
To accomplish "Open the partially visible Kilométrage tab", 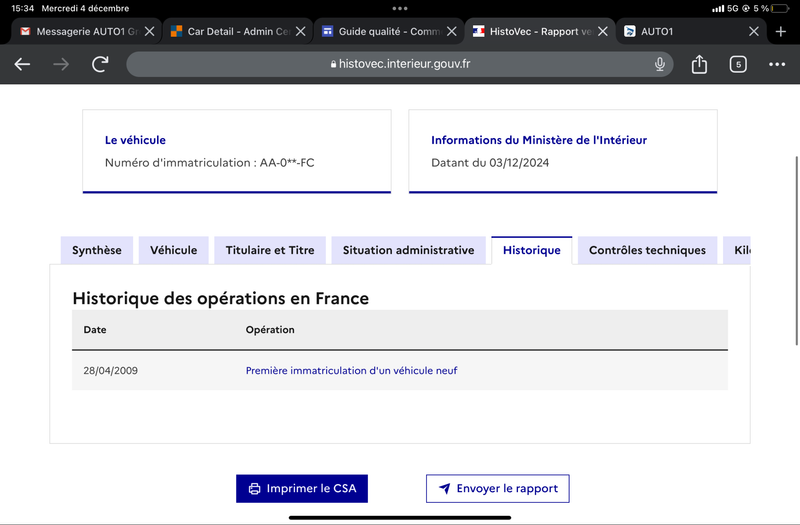I will tap(737, 251).
